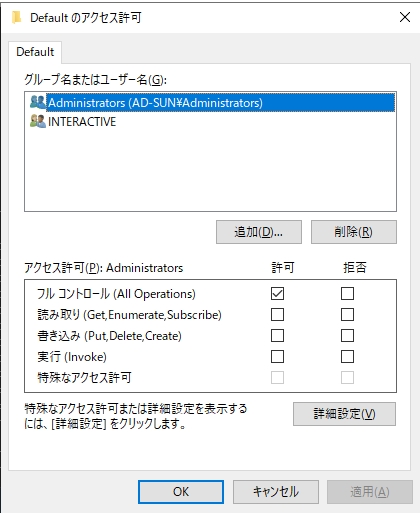
Task: Click the folder icon in title bar
Action: (16, 17)
